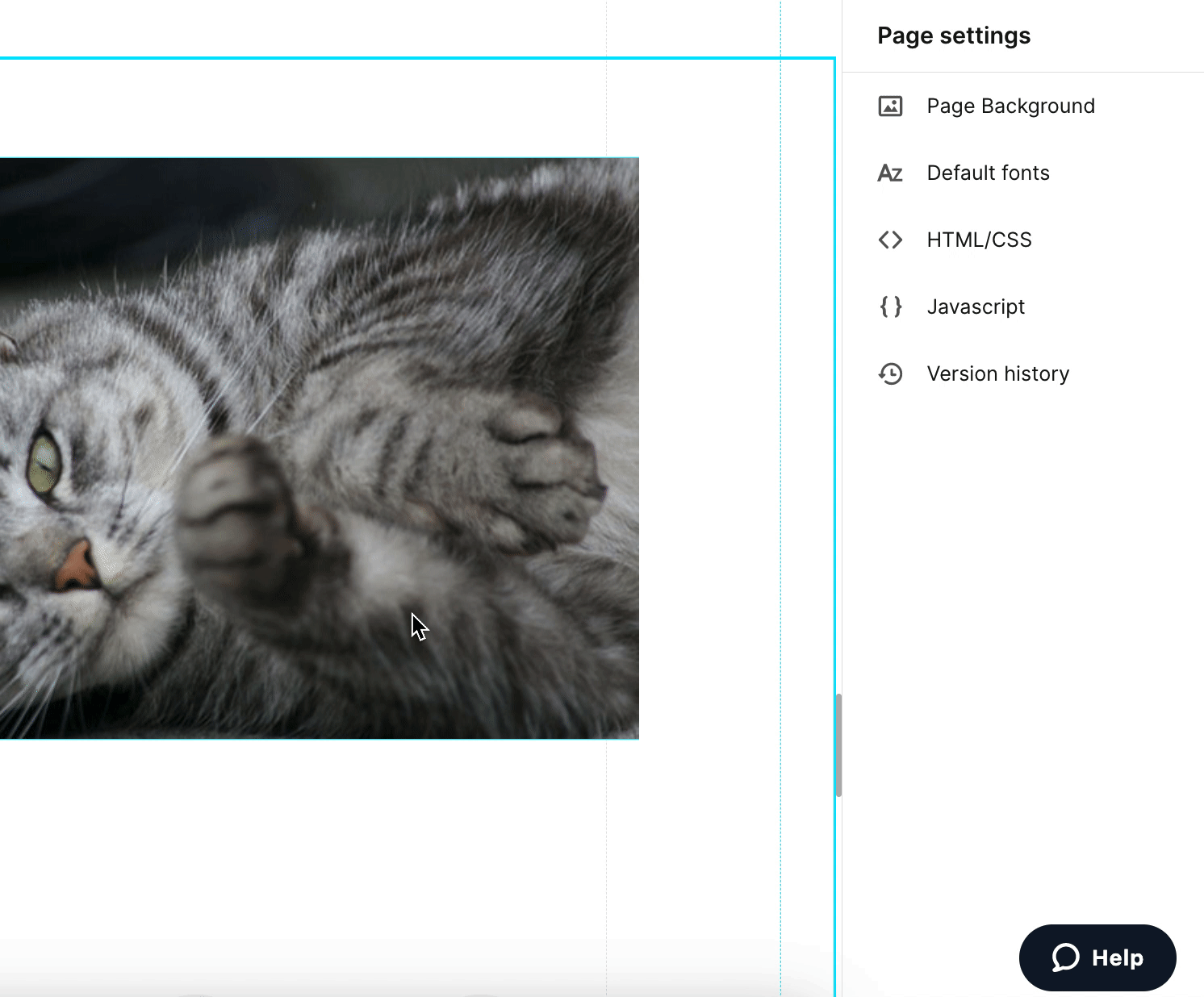The image size is (1204, 997).
Task: Open the Javascript option
Action: point(1023,307)
